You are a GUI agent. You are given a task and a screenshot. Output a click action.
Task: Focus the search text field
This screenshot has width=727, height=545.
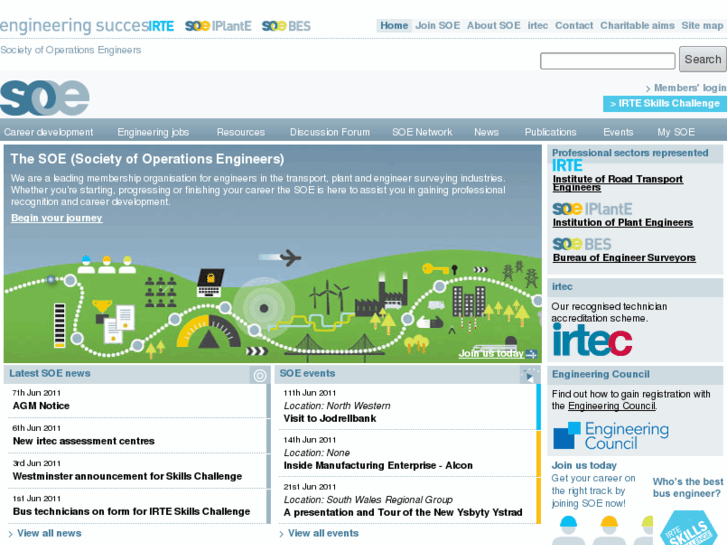(607, 61)
